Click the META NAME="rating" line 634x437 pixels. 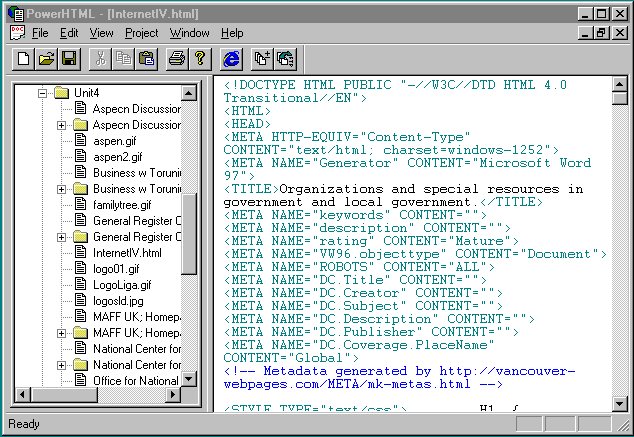[371, 241]
